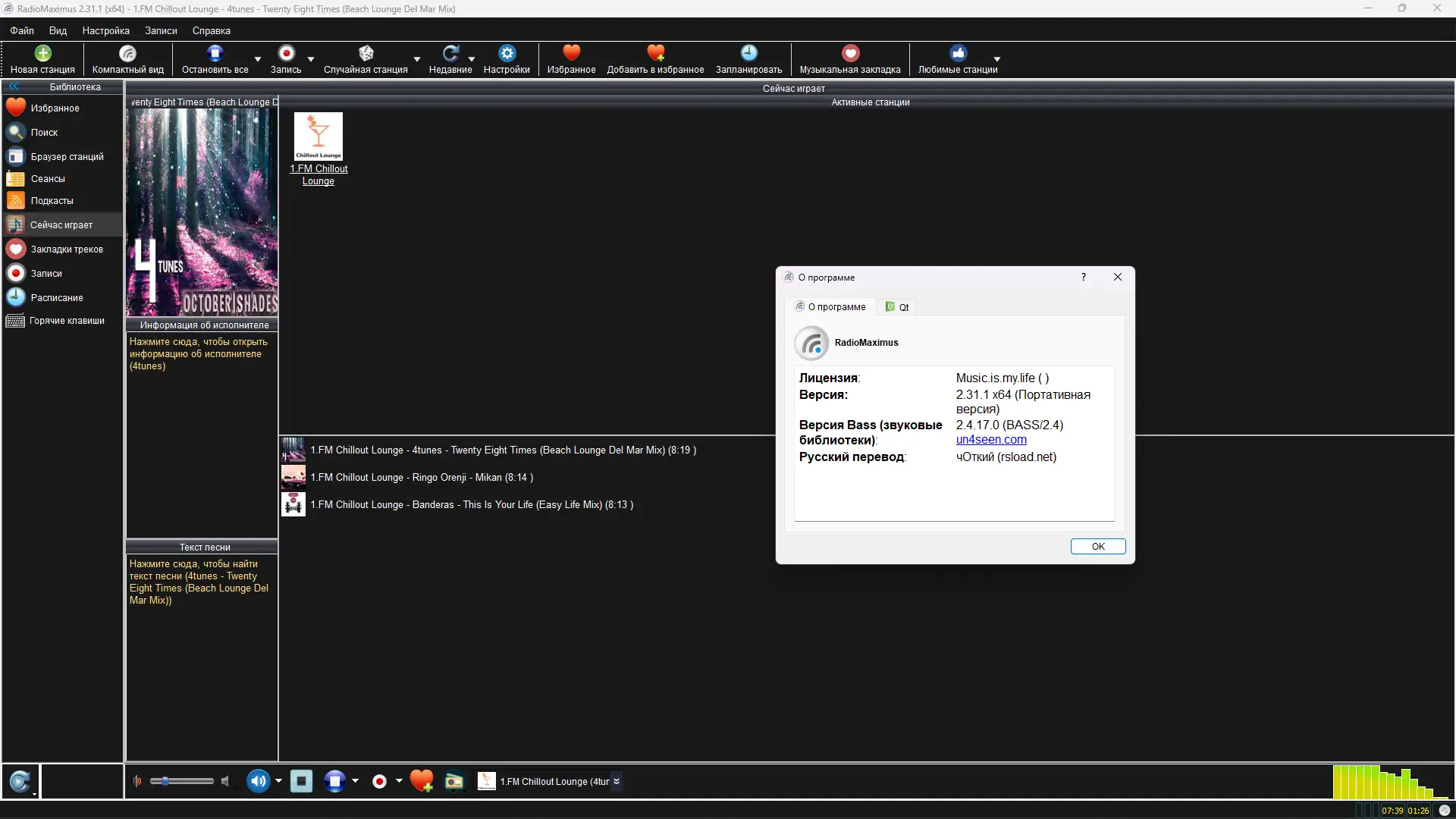Switch to the Qt tab in the About dialog
The height and width of the screenshot is (819, 1456).
pyautogui.click(x=898, y=307)
